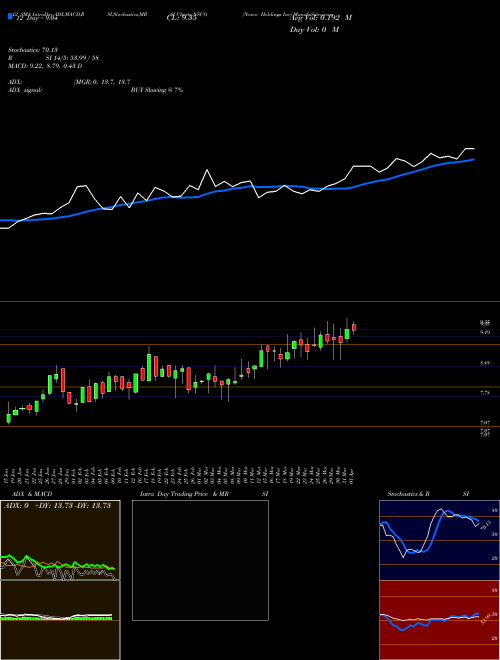This screenshot has height=660, width=500.
Task: Click the 8.48 price axis label
Action: click(x=485, y=362)
